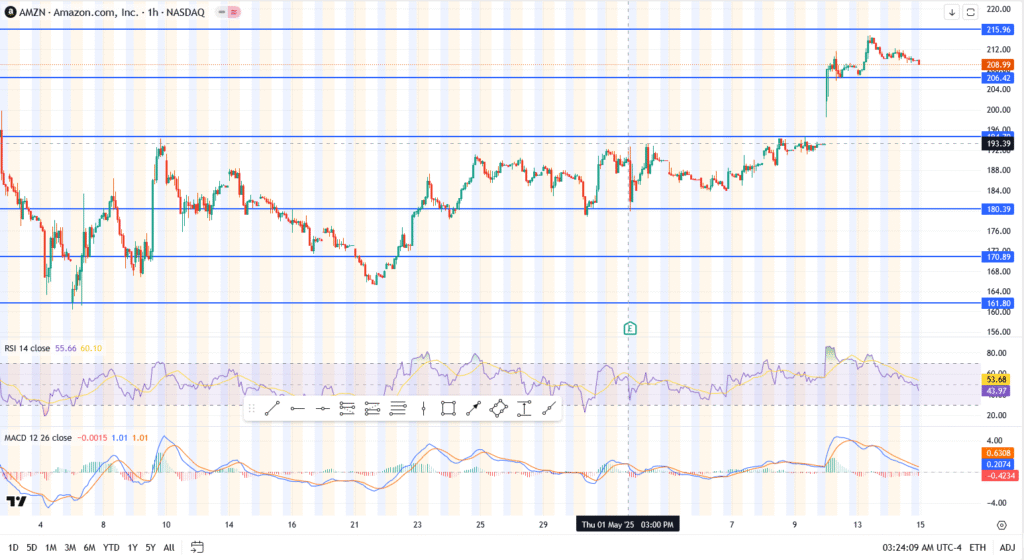Click the MACD 12 26 close label
Image resolution: width=1024 pixels, height=560 pixels.
pyautogui.click(x=38, y=438)
